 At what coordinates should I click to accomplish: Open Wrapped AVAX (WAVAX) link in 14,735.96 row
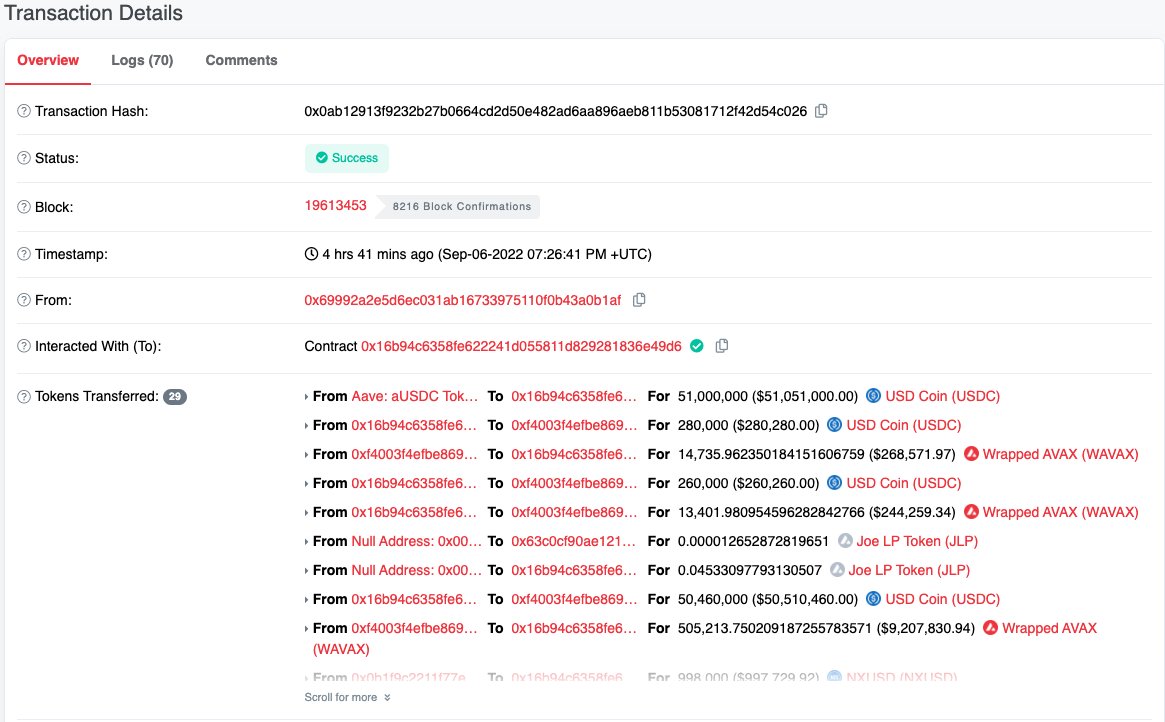[1060, 454]
